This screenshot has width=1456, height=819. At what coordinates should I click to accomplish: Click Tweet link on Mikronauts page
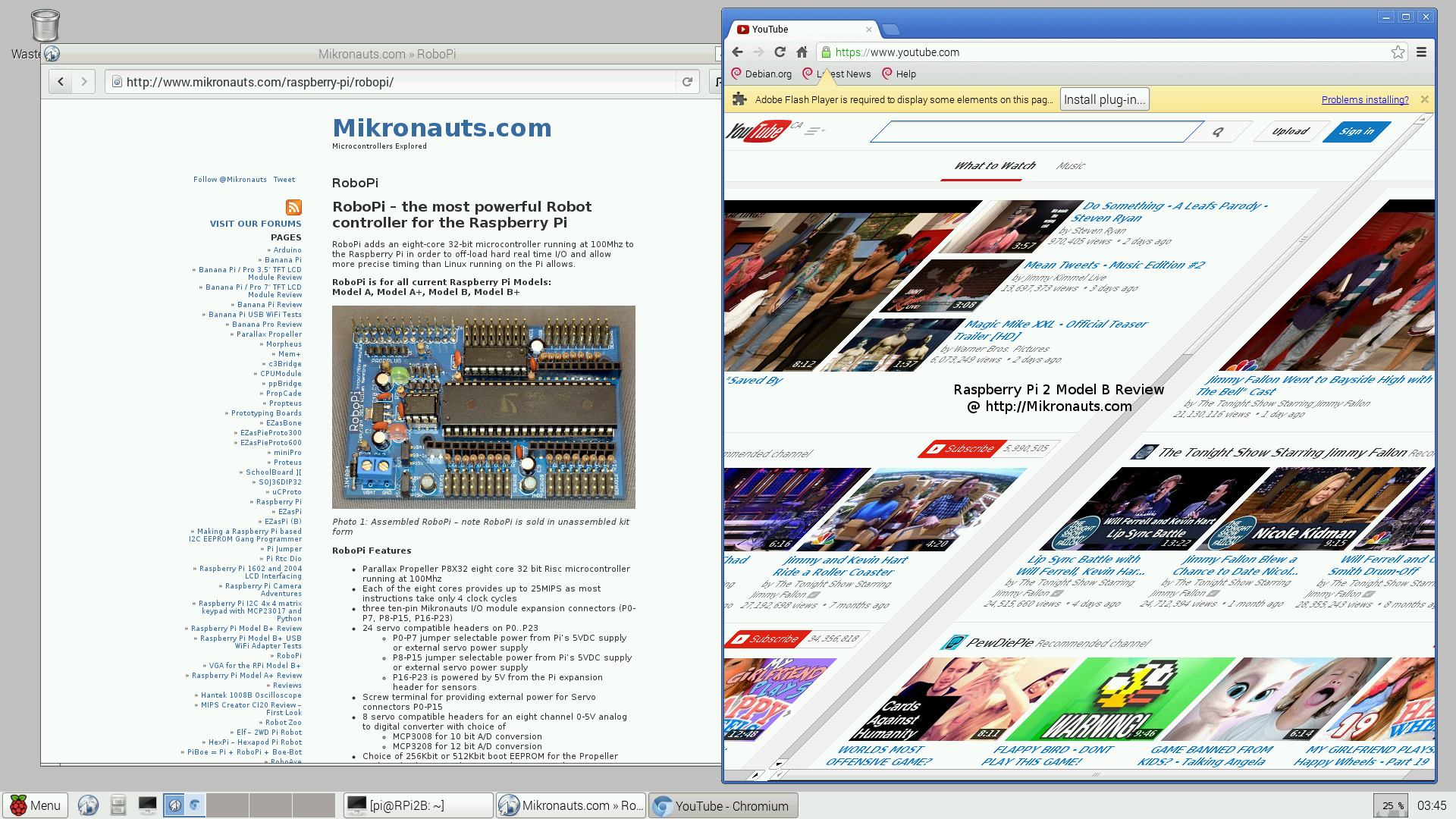284,180
